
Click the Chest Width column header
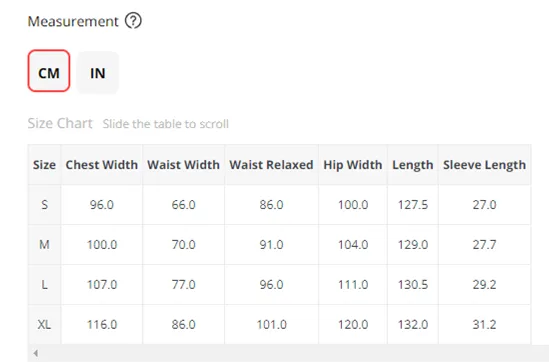pyautogui.click(x=102, y=165)
